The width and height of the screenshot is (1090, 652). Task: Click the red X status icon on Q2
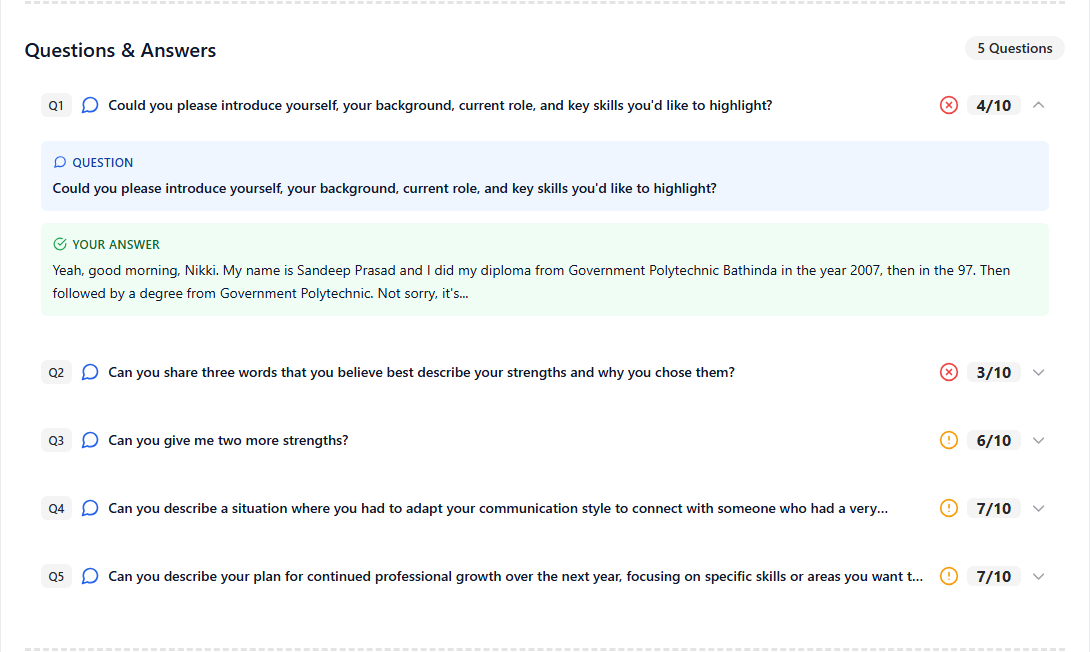[x=949, y=372]
